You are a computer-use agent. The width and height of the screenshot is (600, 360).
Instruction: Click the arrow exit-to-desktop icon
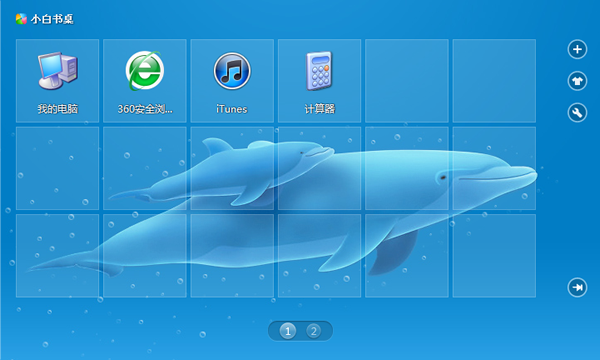[x=577, y=287]
